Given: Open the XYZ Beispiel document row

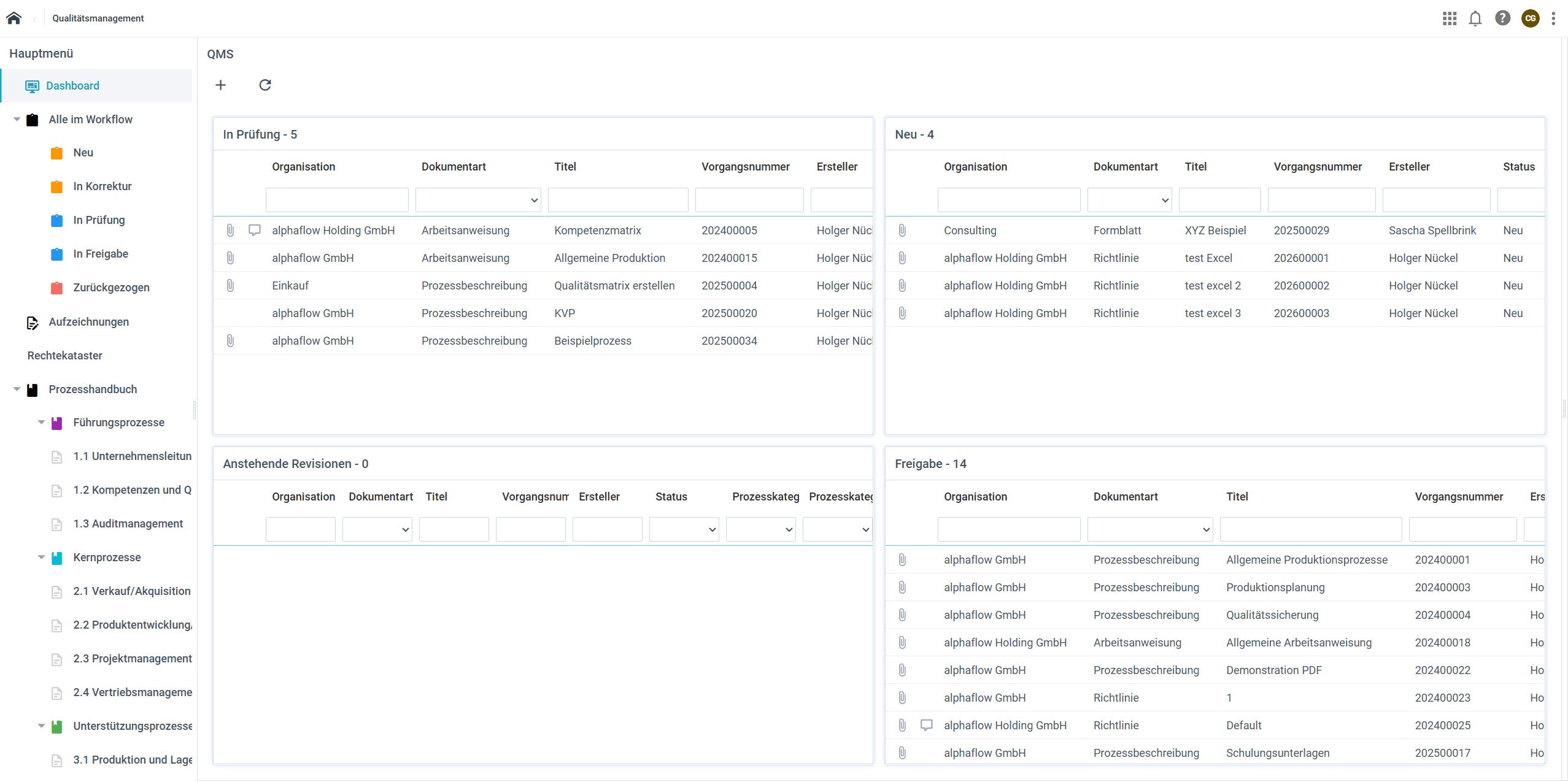Looking at the screenshot, I should (x=1215, y=231).
